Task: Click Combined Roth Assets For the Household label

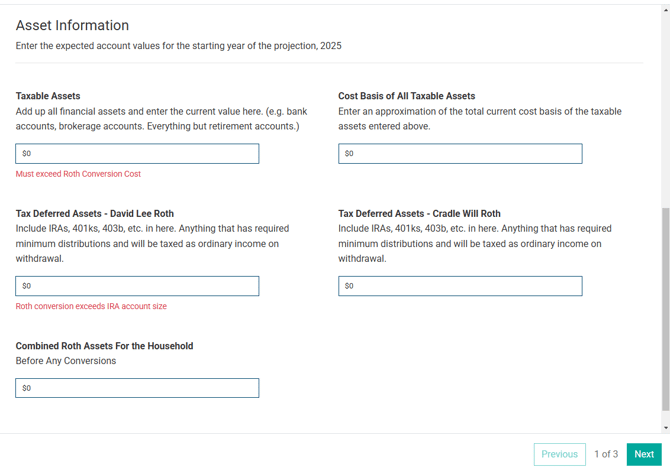Action: coord(104,346)
